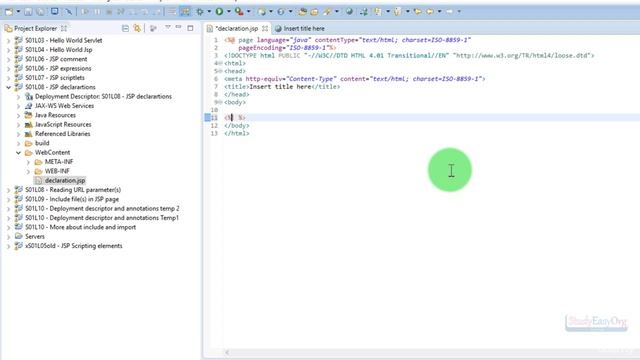
Task: Collapse the WebContent folder
Action: tap(18, 153)
